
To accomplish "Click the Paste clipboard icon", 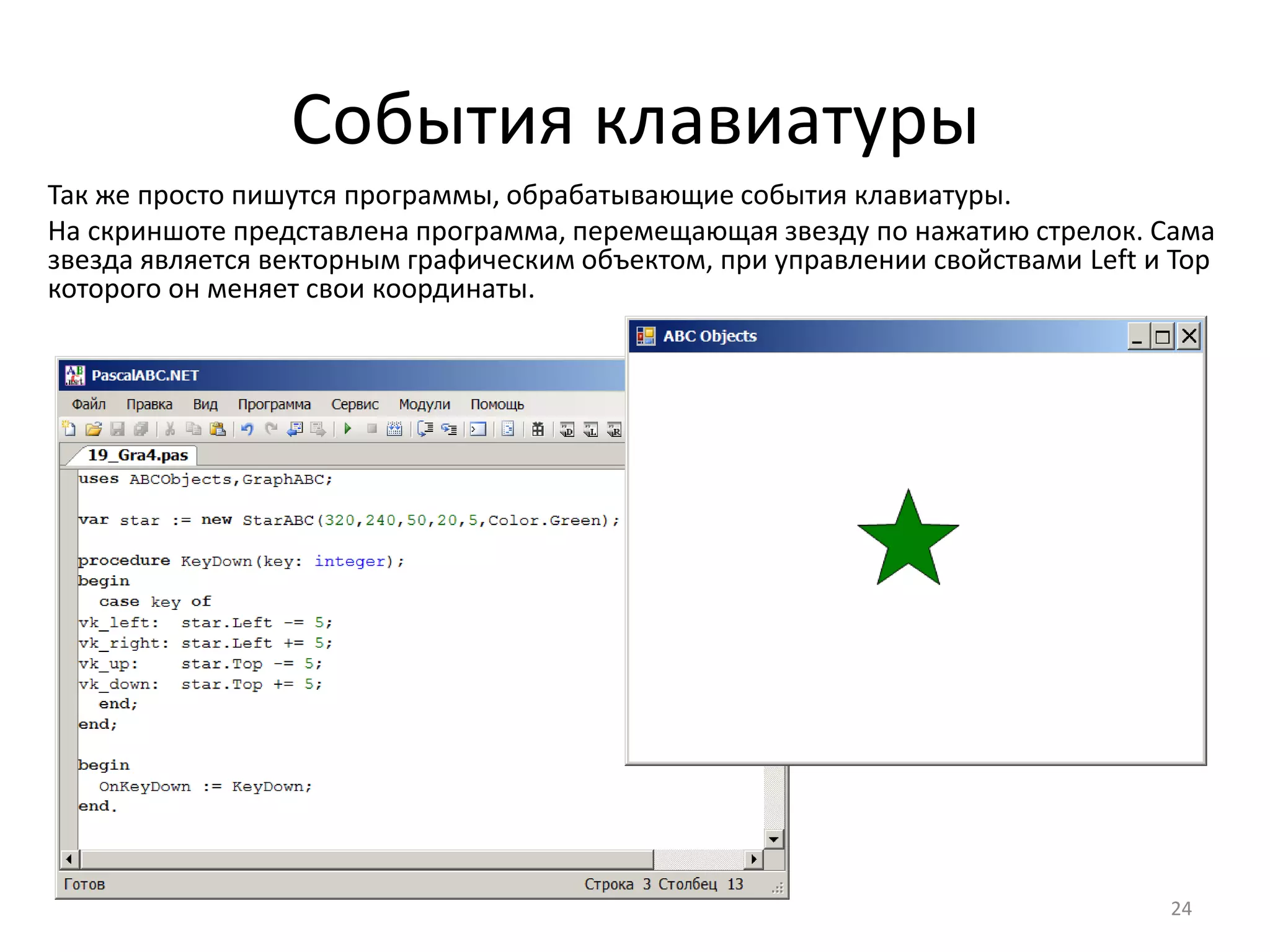I will 218,429.
